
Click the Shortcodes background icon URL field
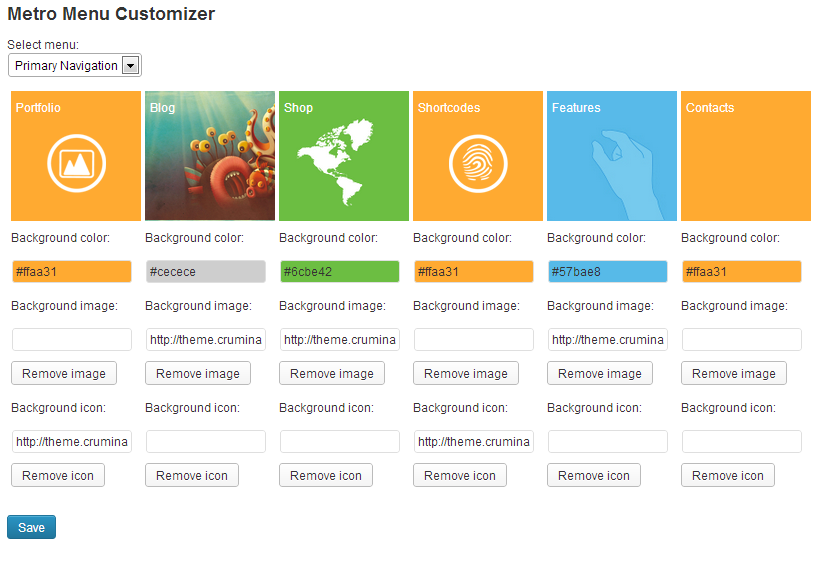[473, 442]
